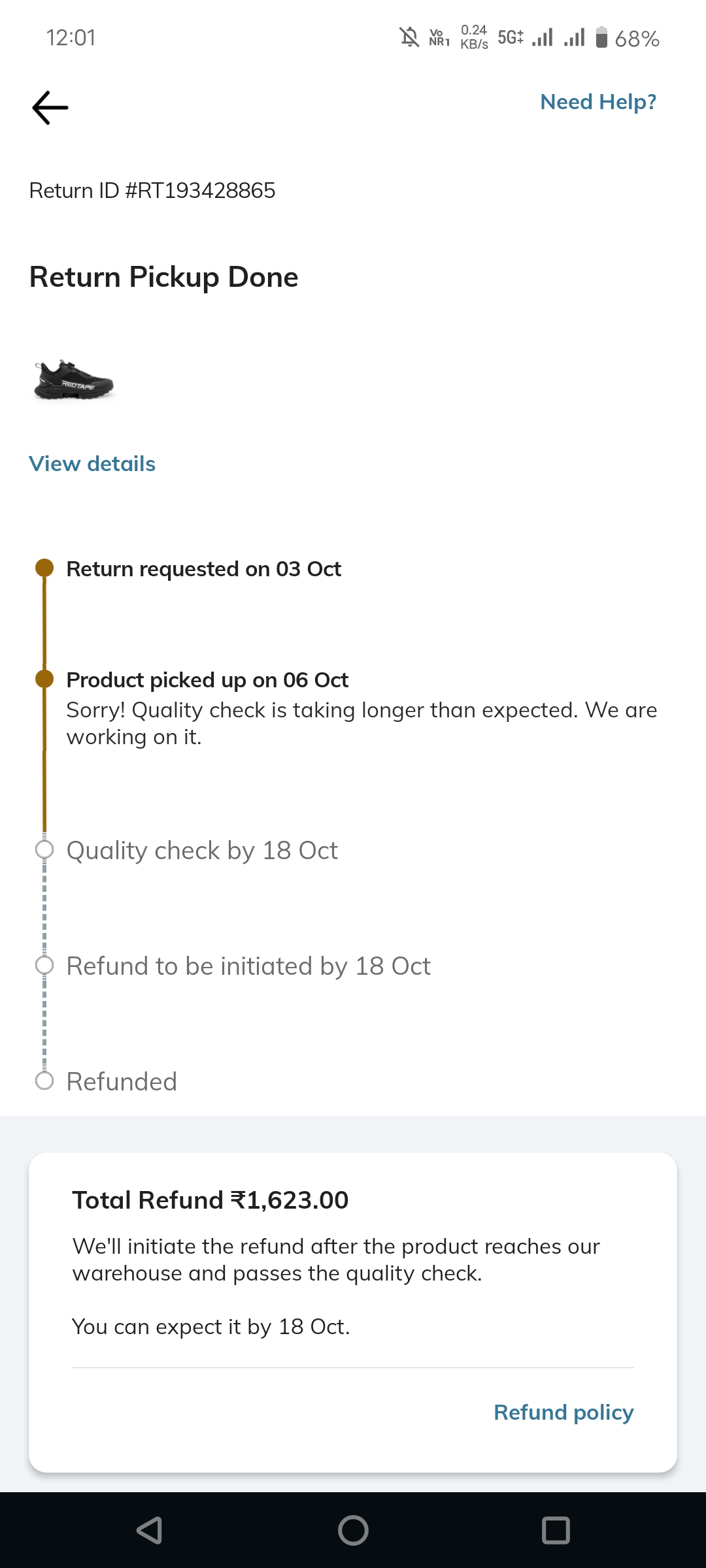Tap the battery status icon
The width and height of the screenshot is (706, 1568).
point(602,37)
